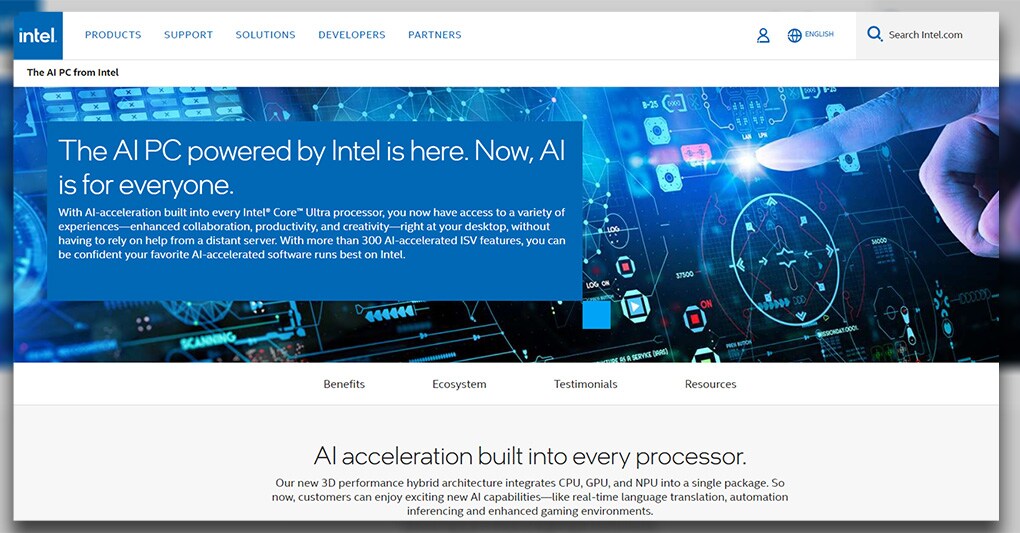Image resolution: width=1020 pixels, height=533 pixels.
Task: Click The AI PC from Intel breadcrumb
Action: point(73,72)
